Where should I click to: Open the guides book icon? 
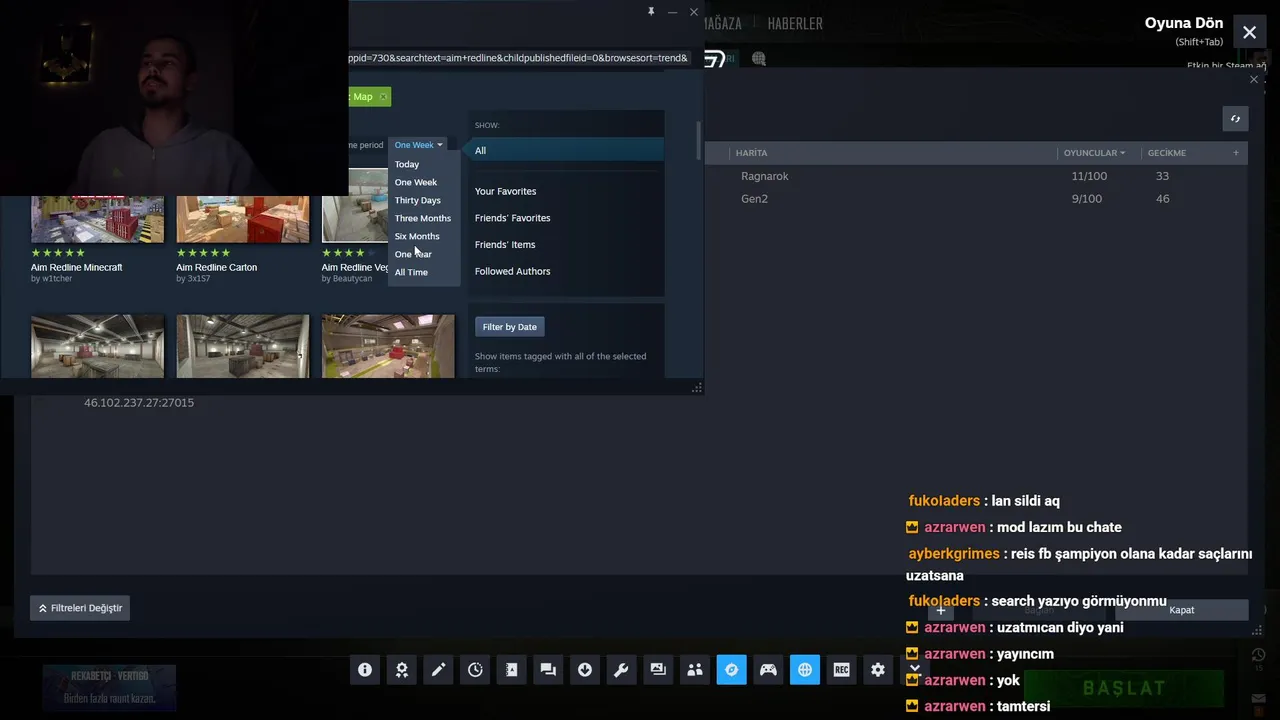[x=511, y=670]
